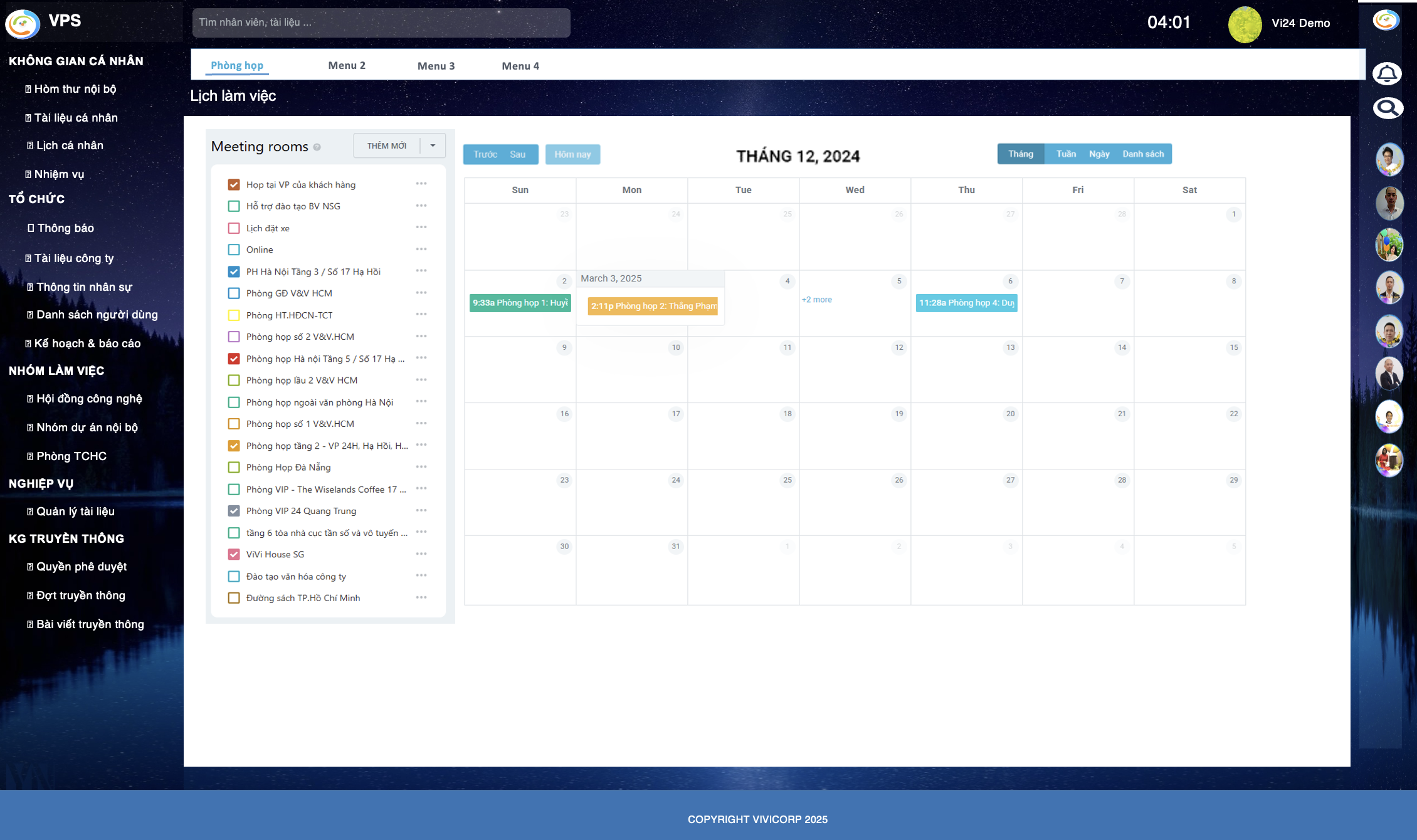Open the Vi24 Demo user avatar
The image size is (1417, 840).
[x=1245, y=24]
